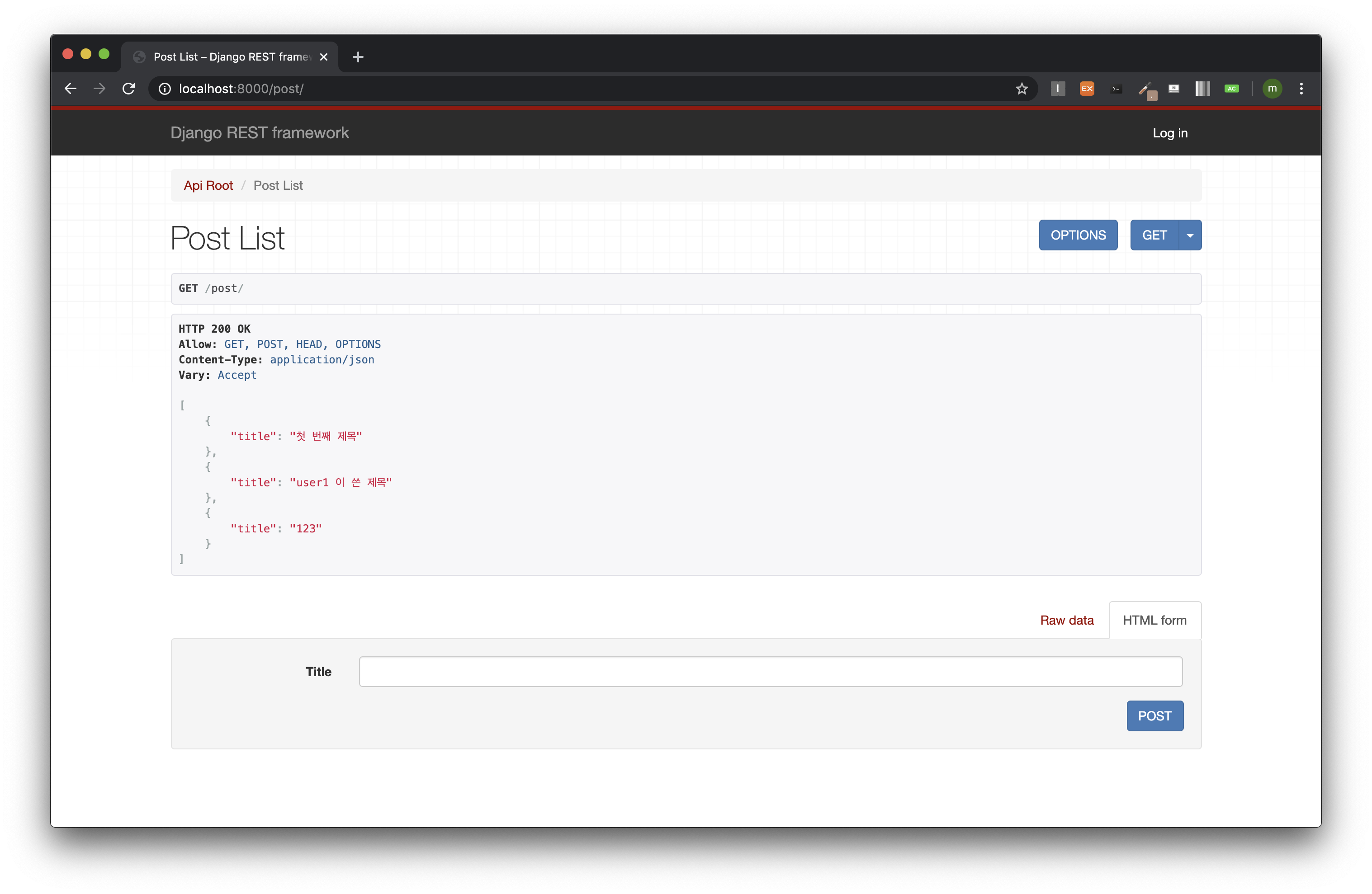
Task: Open the Api Root breadcrumb link
Action: pos(208,185)
